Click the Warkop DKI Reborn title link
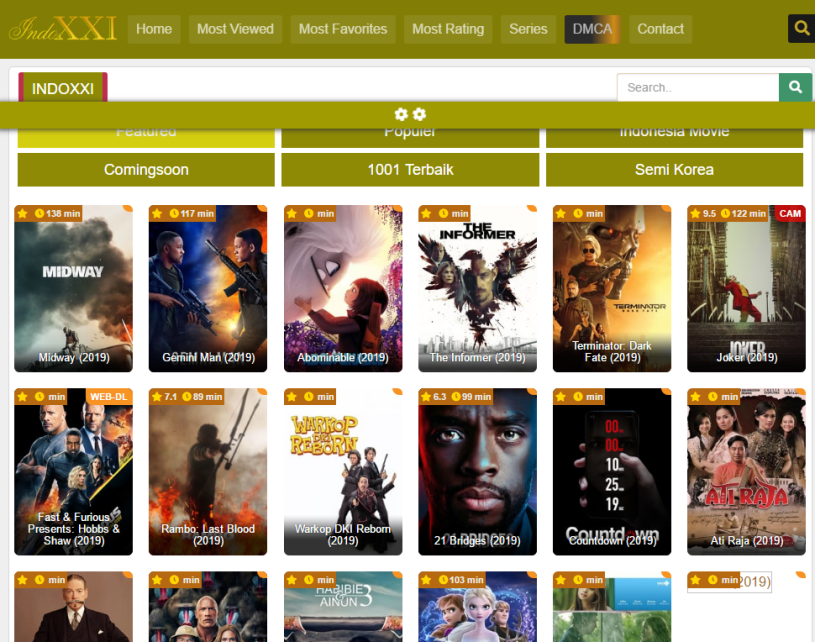This screenshot has width=815, height=642. [343, 534]
